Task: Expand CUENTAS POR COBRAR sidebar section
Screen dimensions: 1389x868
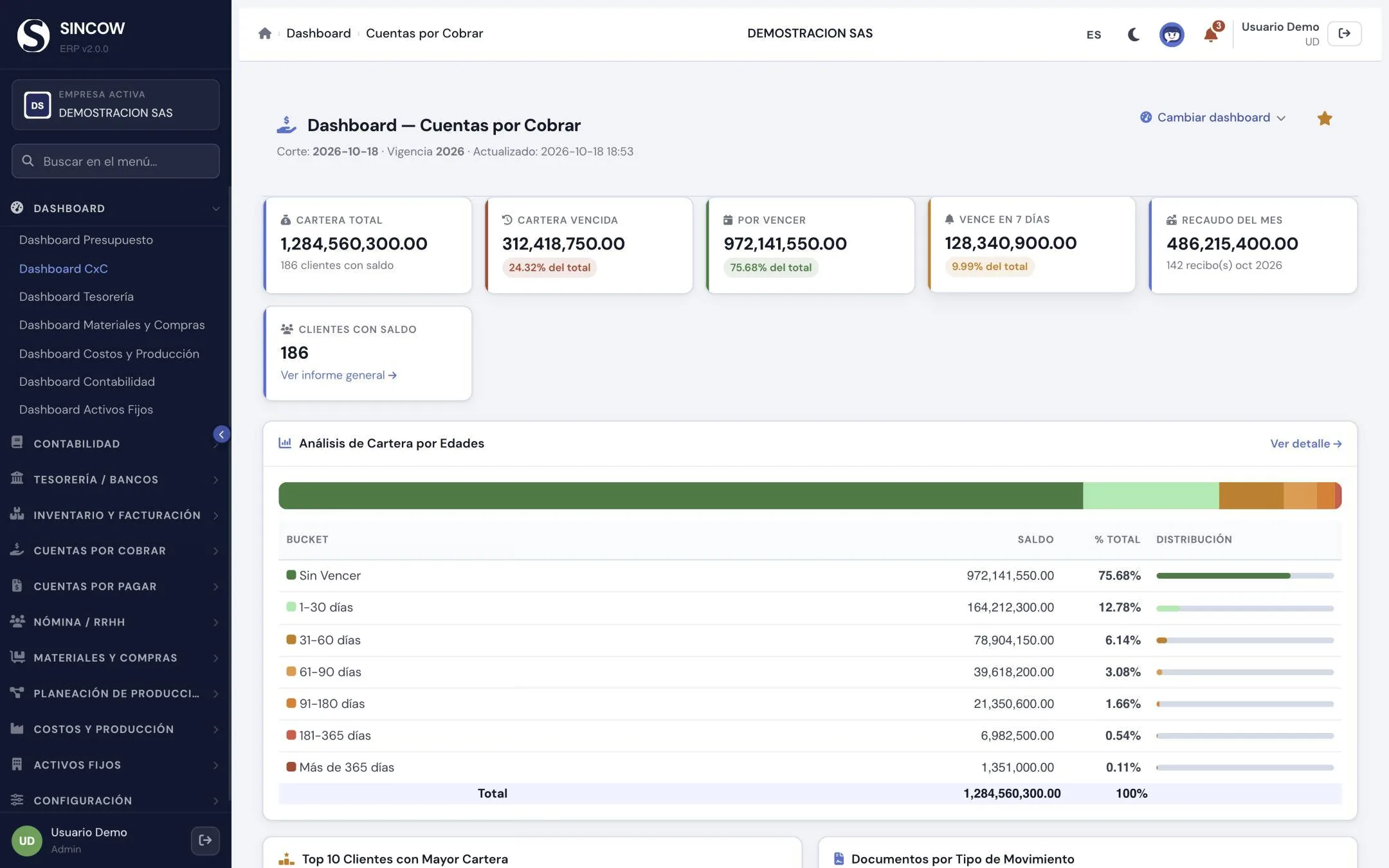Action: pos(116,550)
